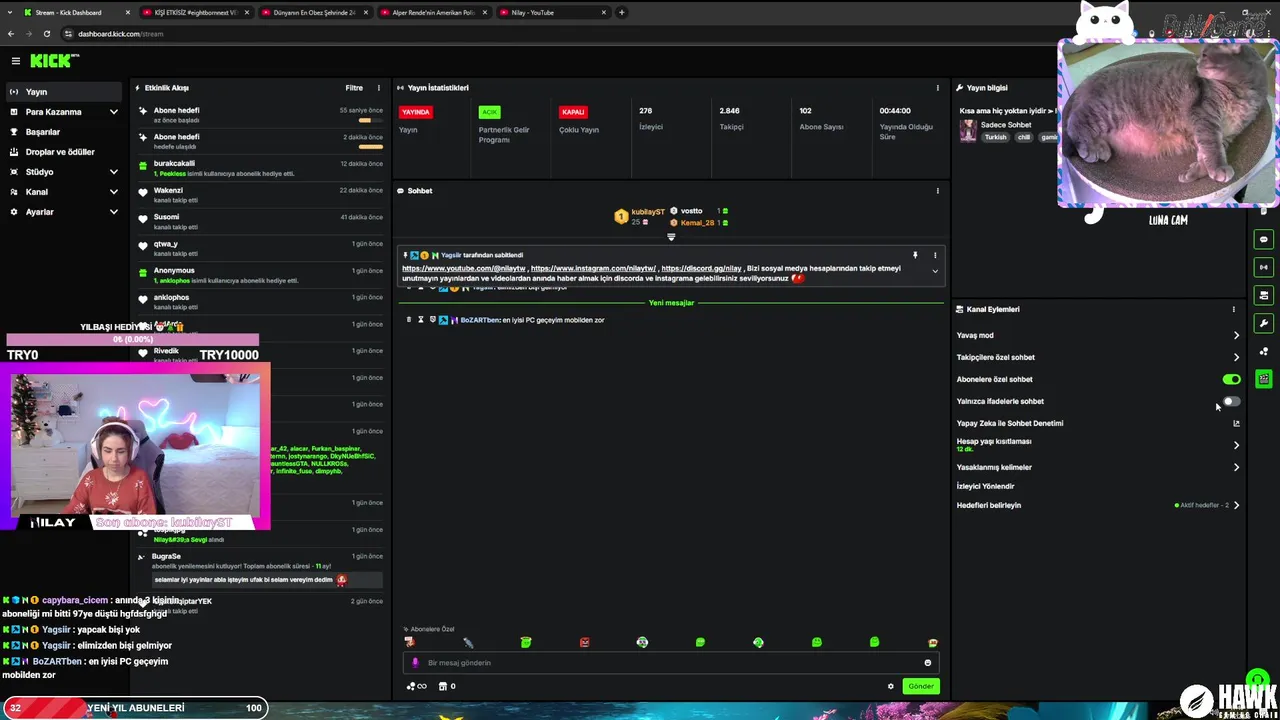Screen dimensions: 1280x720
Task: Click the Bir mesaj gönderin chat input
Action: (670, 663)
